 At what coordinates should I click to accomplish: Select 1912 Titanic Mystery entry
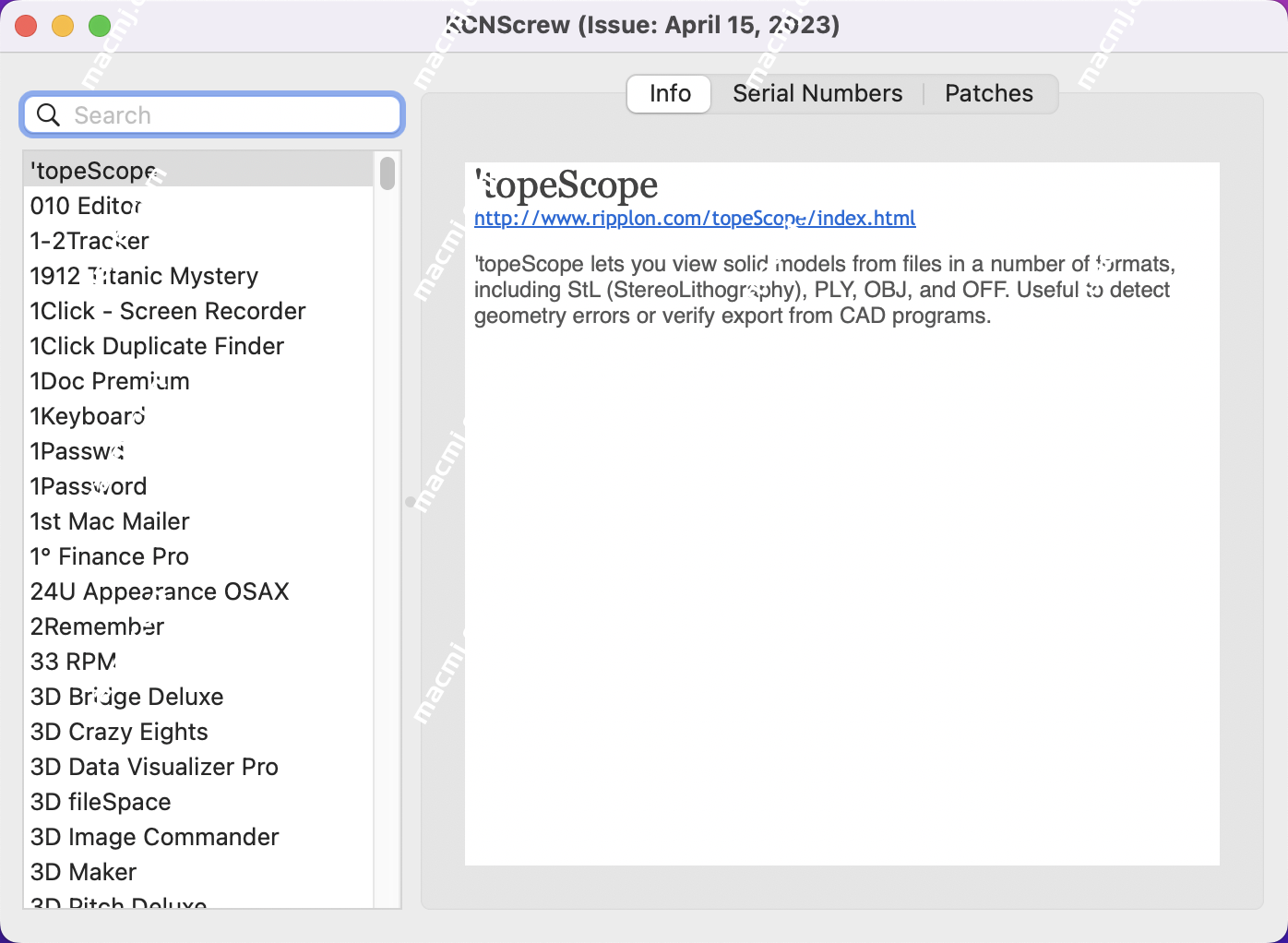pyautogui.click(x=198, y=276)
